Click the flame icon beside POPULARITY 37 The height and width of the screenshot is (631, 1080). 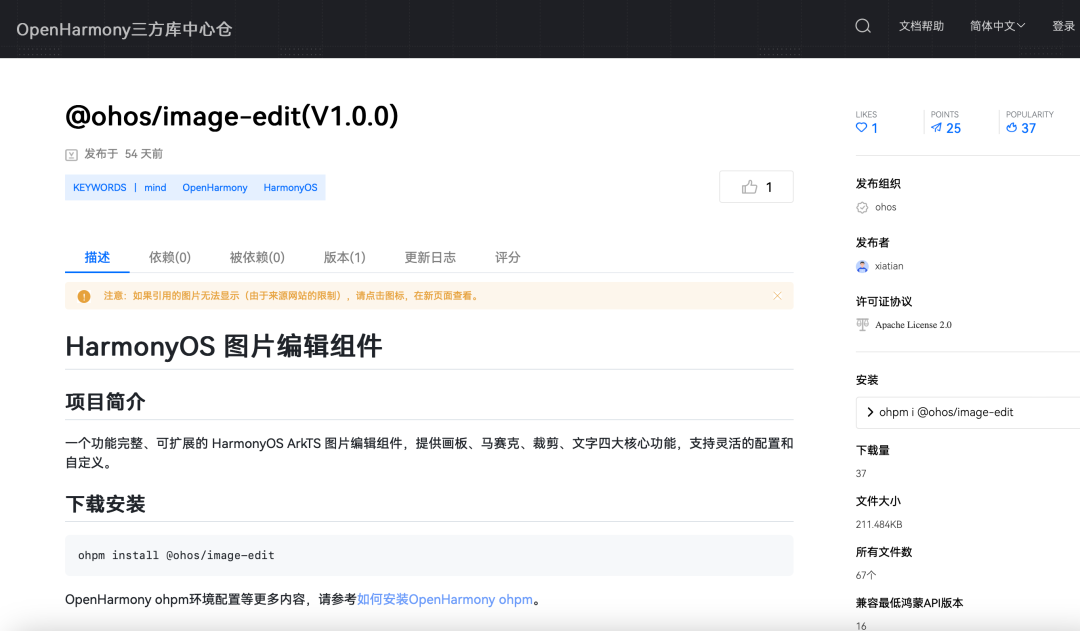(x=1013, y=128)
